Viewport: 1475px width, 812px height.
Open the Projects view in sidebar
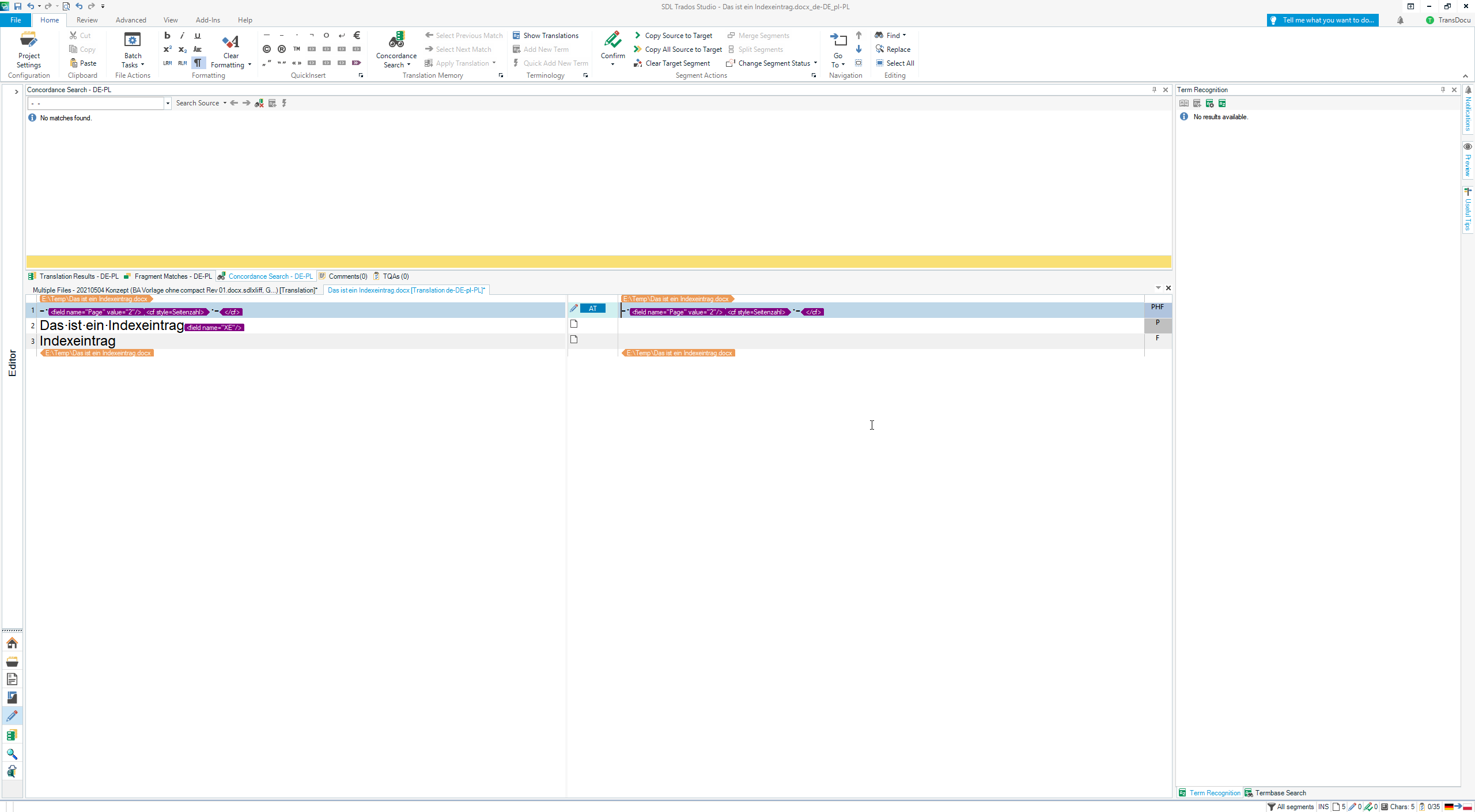coord(12,662)
